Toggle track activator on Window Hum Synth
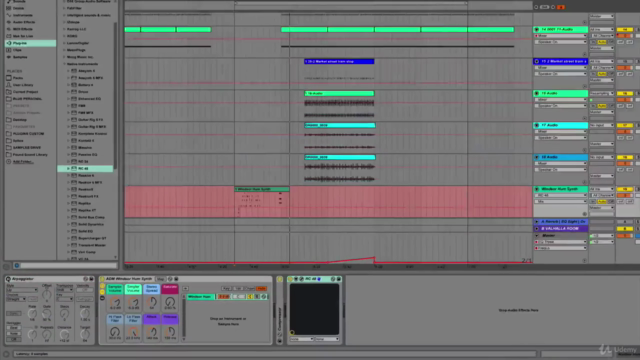The image size is (640, 360). (x=624, y=189)
